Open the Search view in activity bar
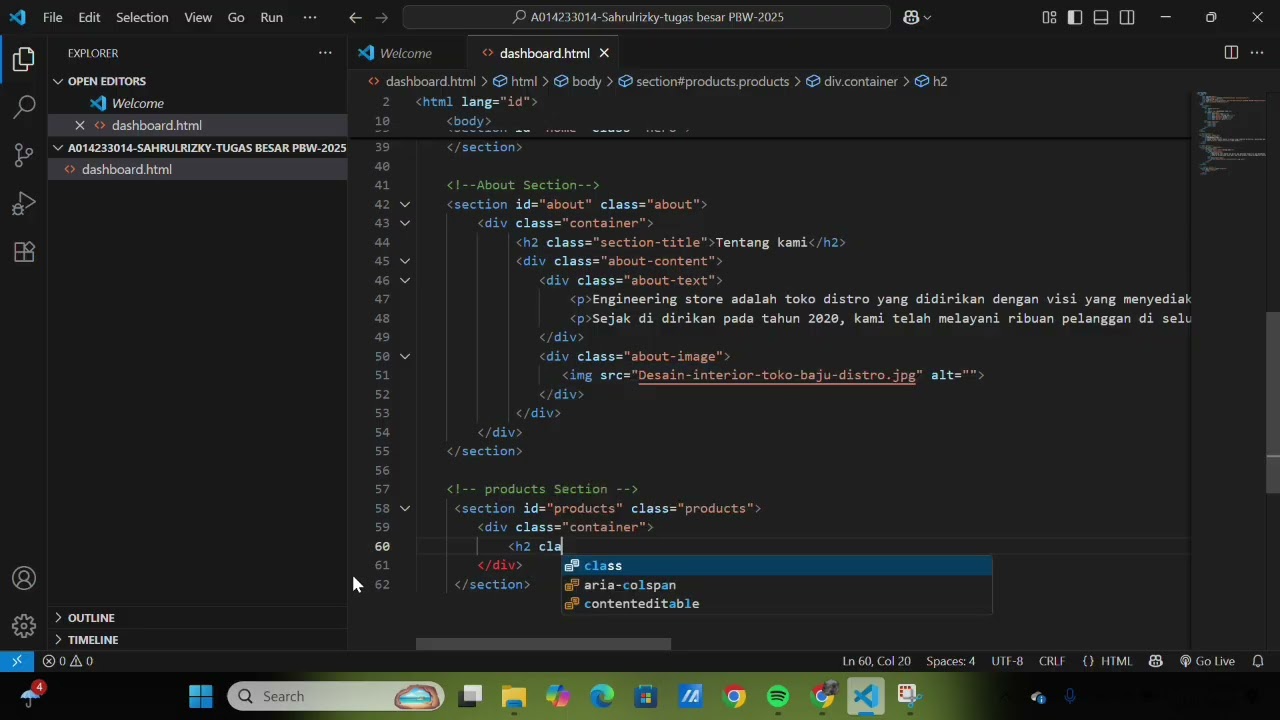1280x720 pixels. click(24, 106)
